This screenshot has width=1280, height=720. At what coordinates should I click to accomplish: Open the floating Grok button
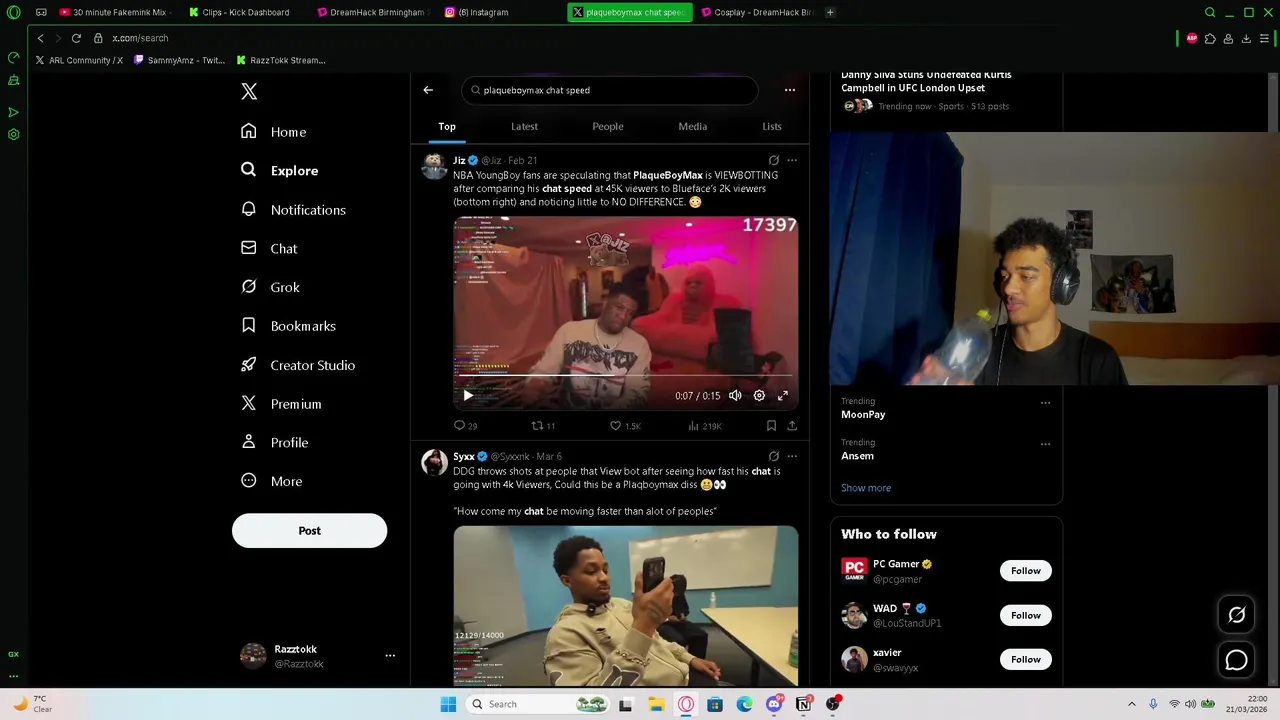pos(1237,615)
